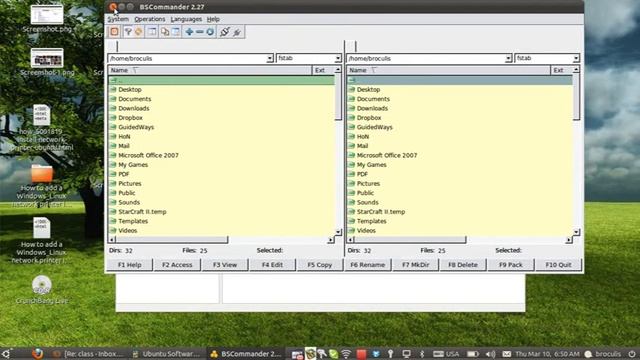The width and height of the screenshot is (640, 360).
Task: Click the F4 Edit button
Action: tap(272, 264)
